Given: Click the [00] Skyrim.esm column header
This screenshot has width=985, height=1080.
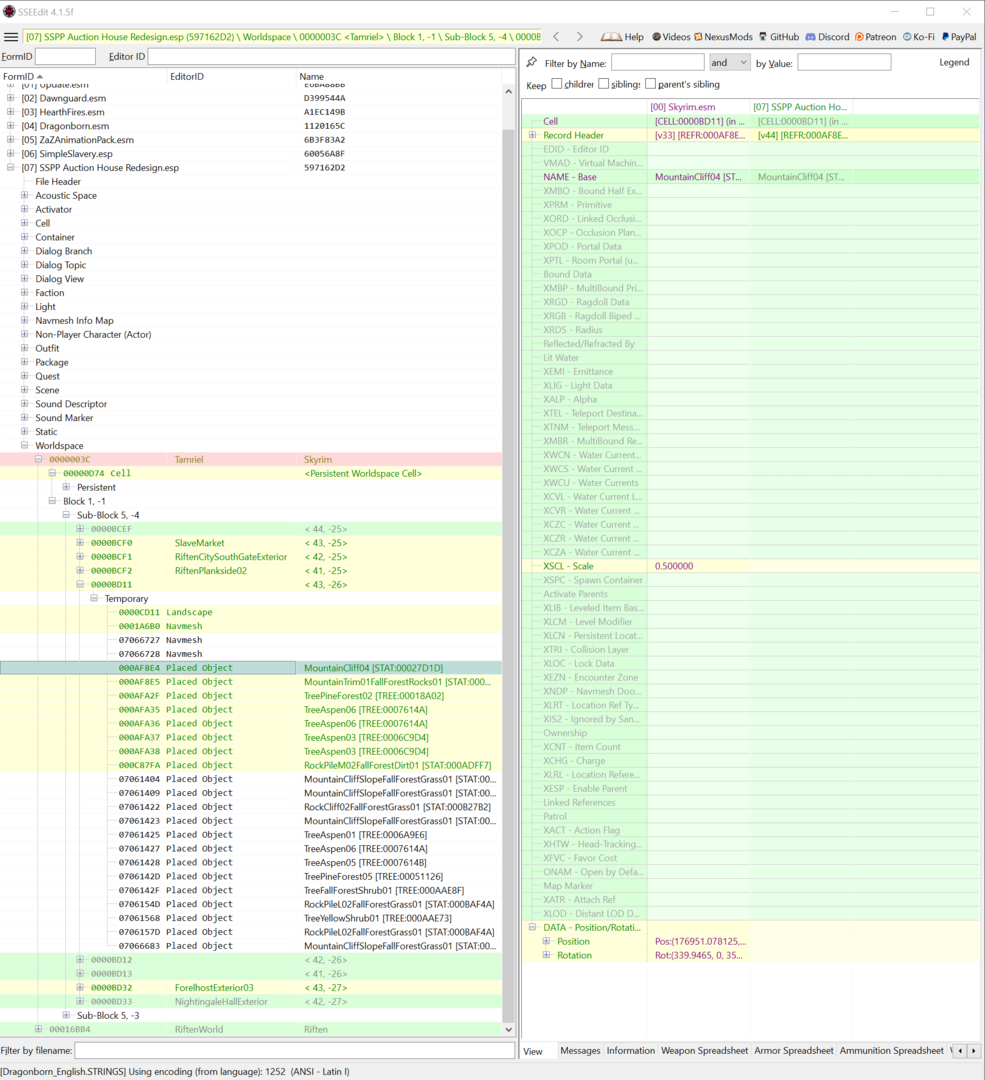Looking at the screenshot, I should point(698,107).
